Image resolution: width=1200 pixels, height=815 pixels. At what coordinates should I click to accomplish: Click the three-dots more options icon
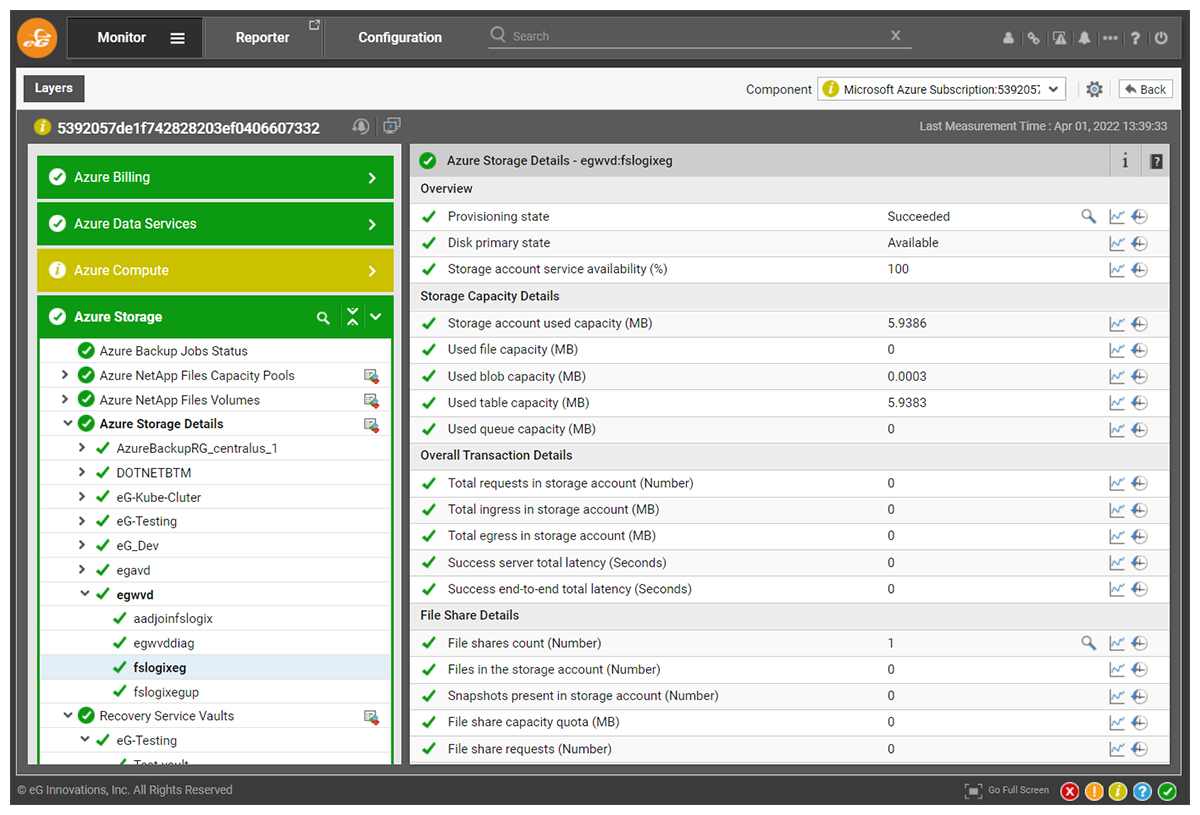pos(1110,38)
